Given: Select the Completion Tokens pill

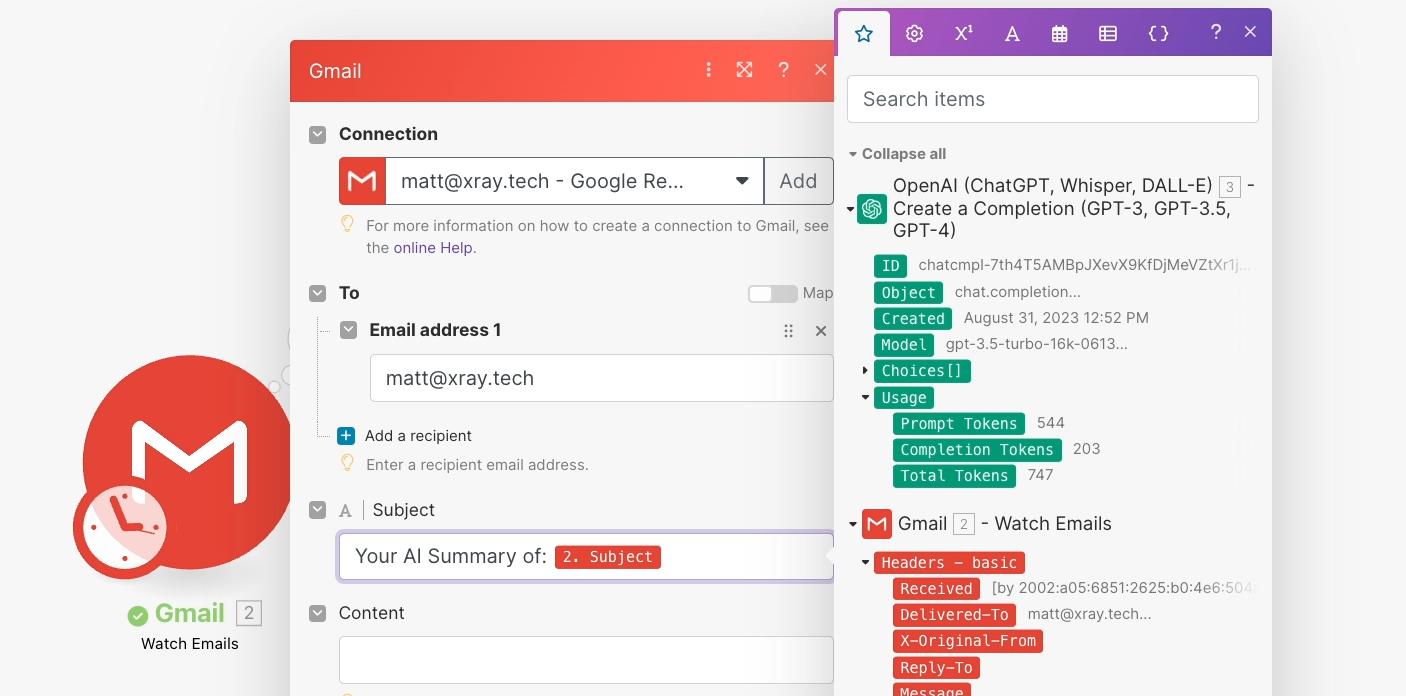Looking at the screenshot, I should point(977,450).
